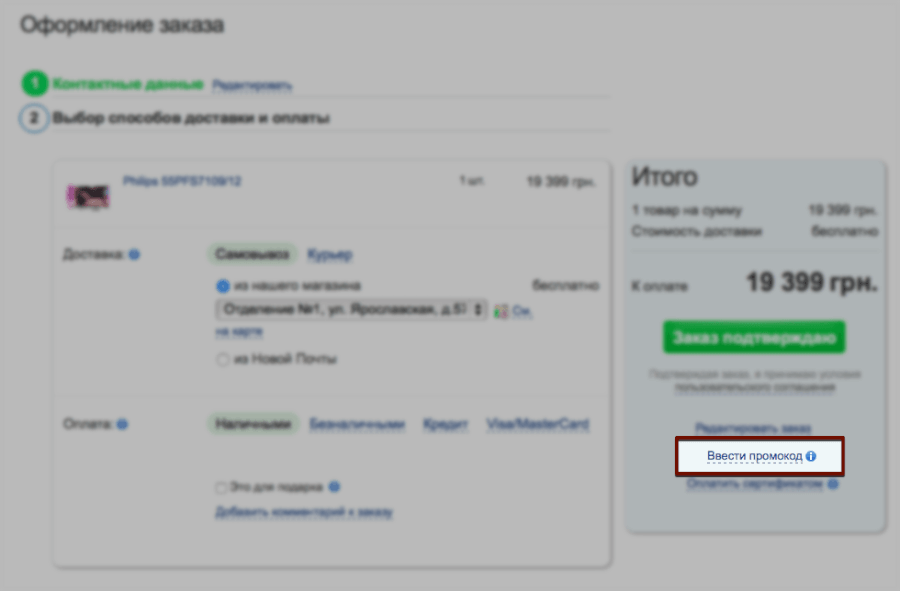Click the info icon beside Оплата label
The width and height of the screenshot is (900, 591).
122,424
